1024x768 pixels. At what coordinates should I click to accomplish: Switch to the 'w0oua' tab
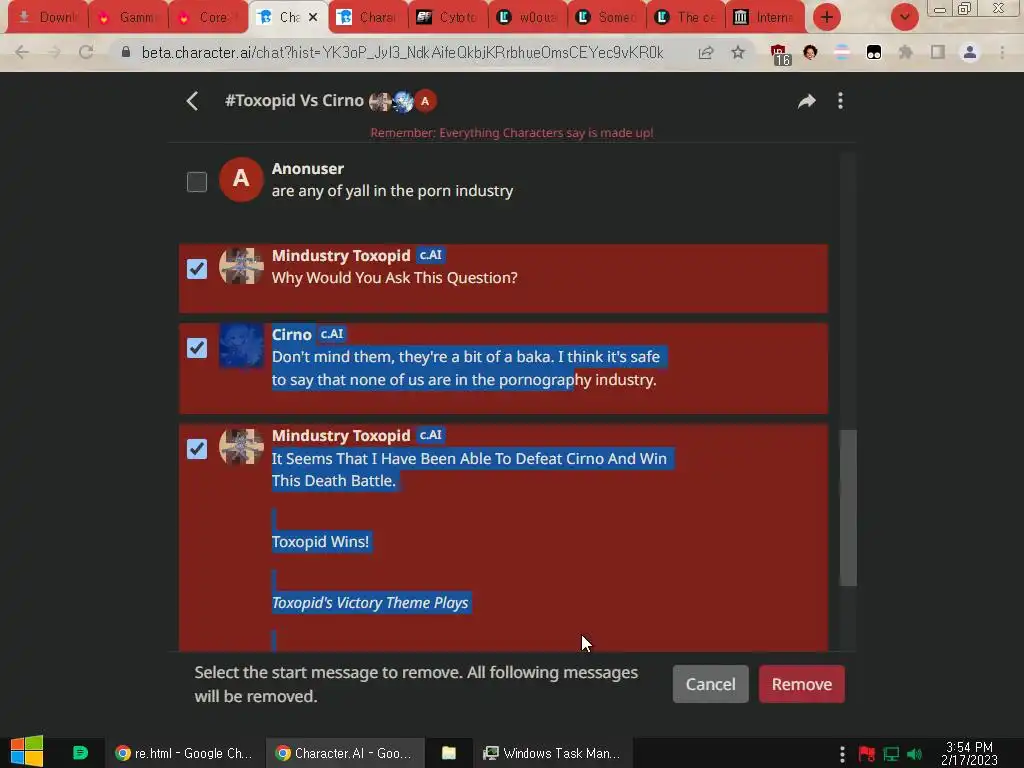click(x=530, y=17)
